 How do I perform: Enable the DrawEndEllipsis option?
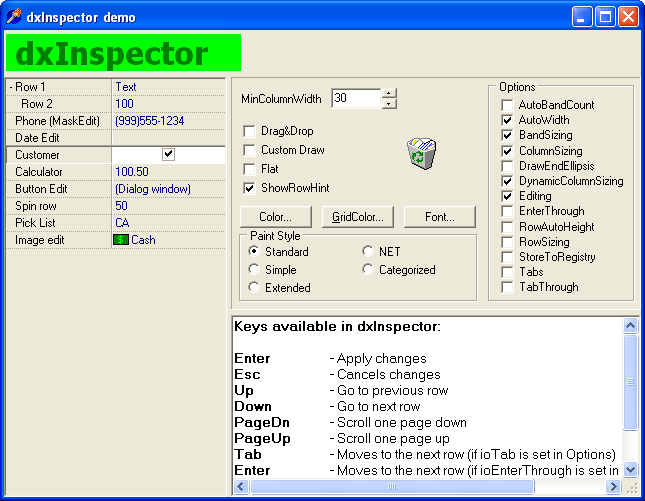[x=507, y=166]
